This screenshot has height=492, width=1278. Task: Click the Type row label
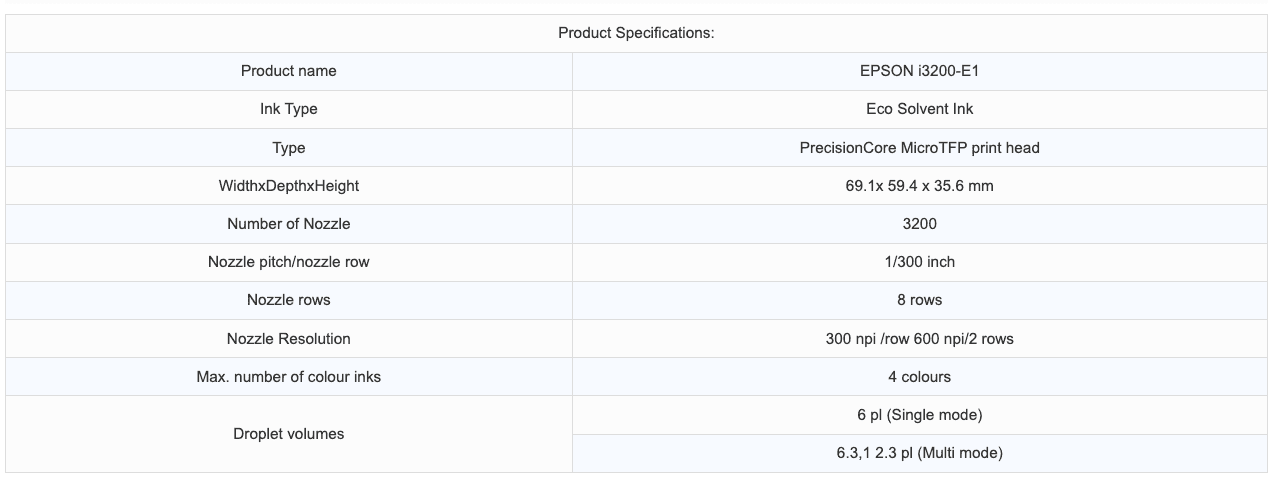pyautogui.click(x=288, y=148)
